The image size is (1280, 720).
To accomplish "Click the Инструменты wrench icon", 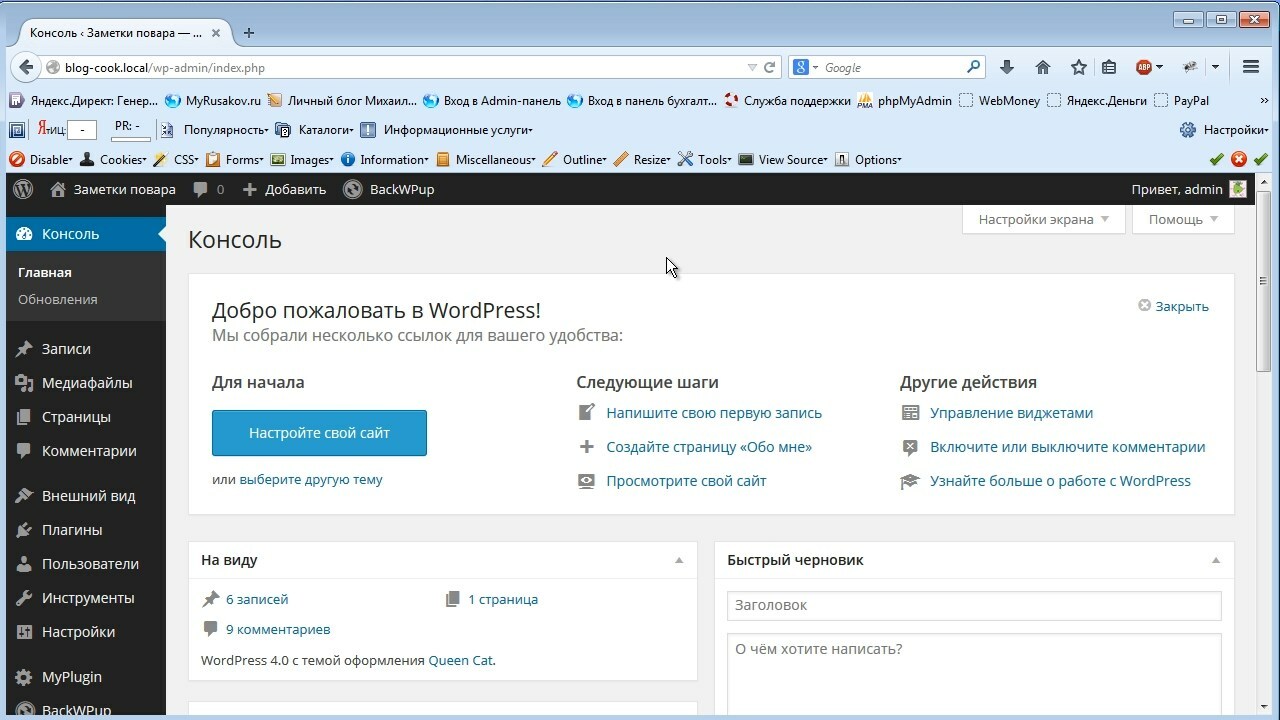I will pos(25,598).
